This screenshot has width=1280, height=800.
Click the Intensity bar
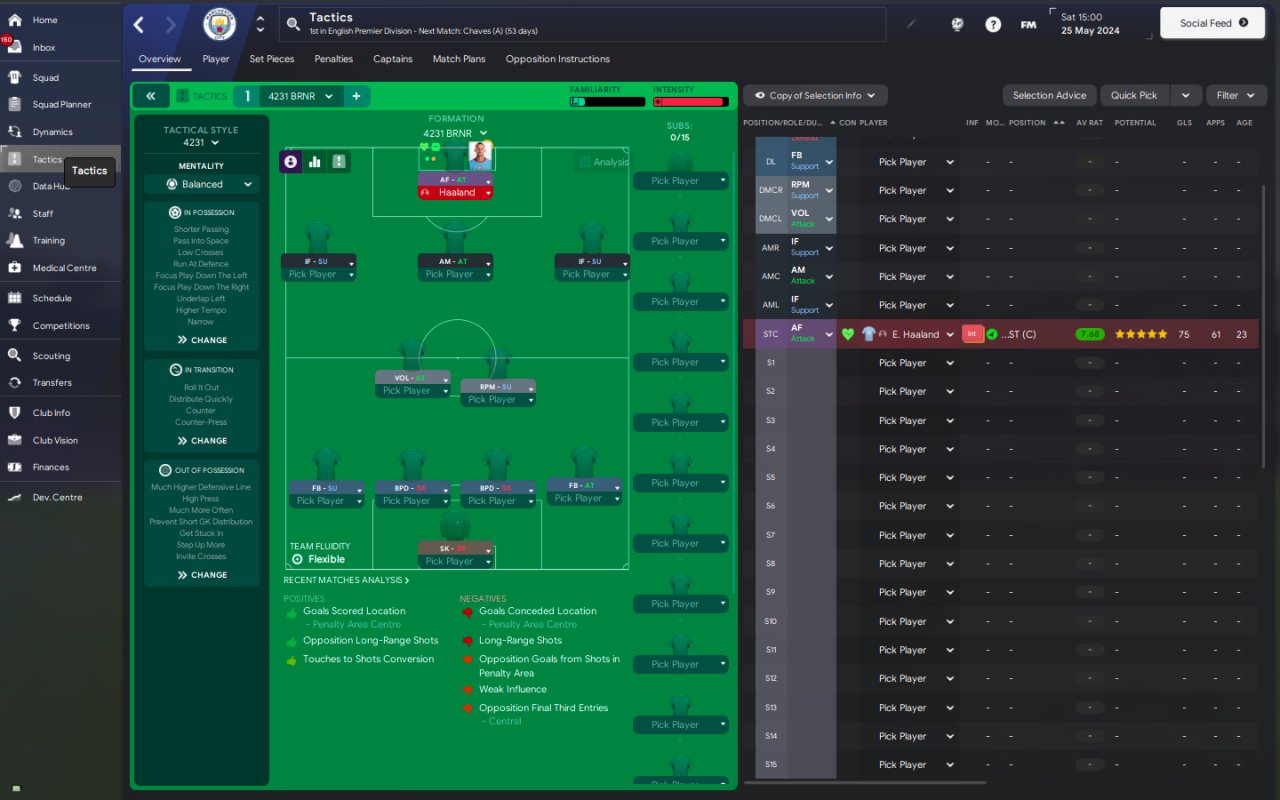point(689,102)
